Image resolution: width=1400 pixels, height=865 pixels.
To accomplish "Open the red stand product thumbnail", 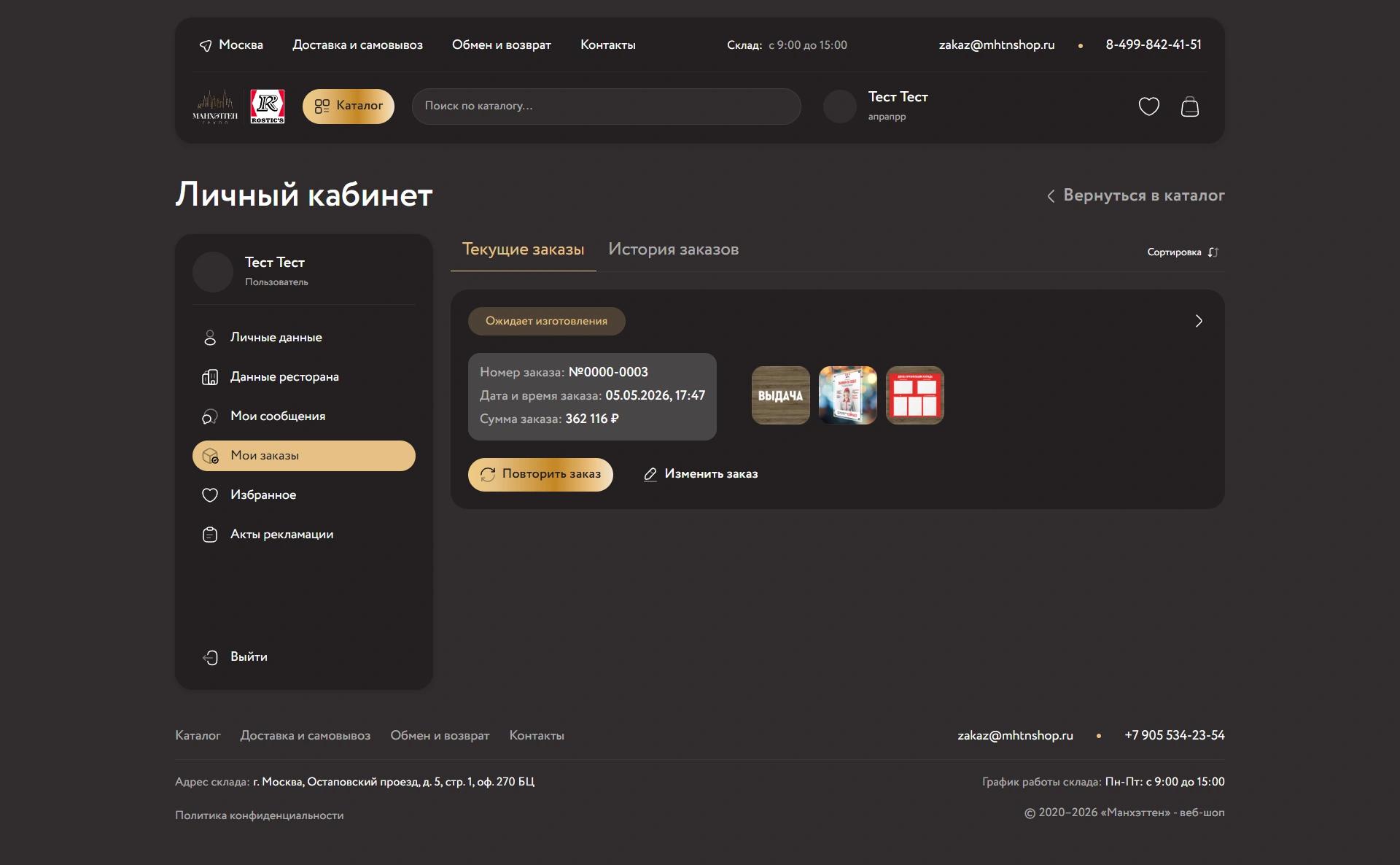I will click(915, 395).
